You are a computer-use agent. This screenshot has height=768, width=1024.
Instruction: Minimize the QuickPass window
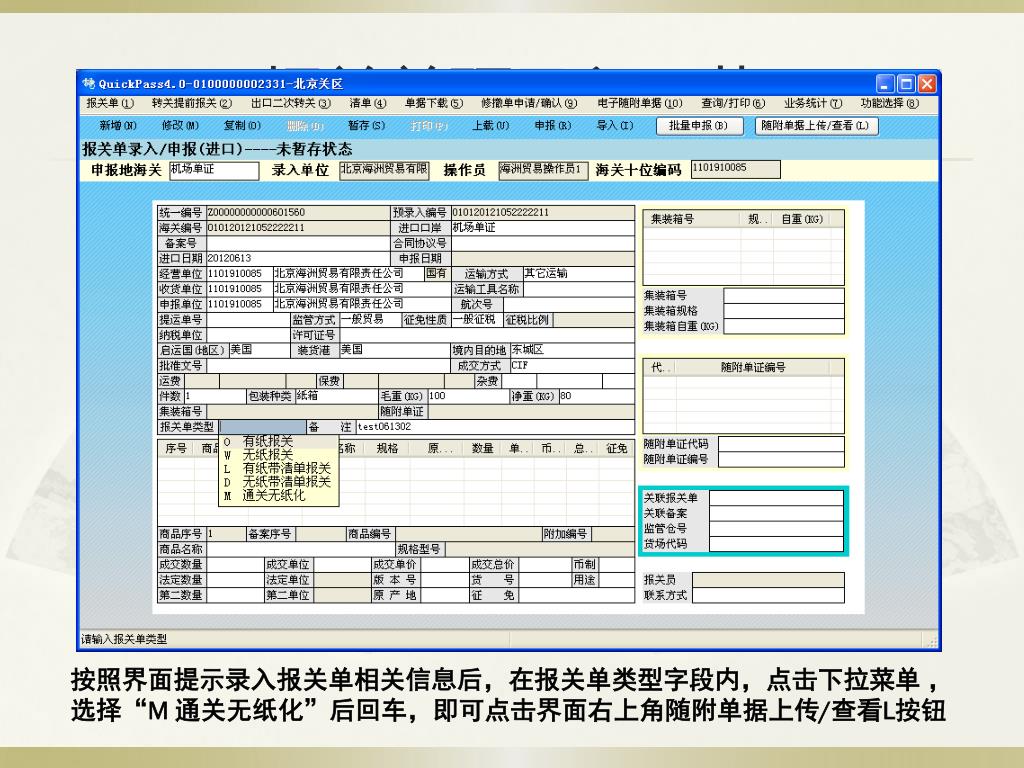point(885,84)
